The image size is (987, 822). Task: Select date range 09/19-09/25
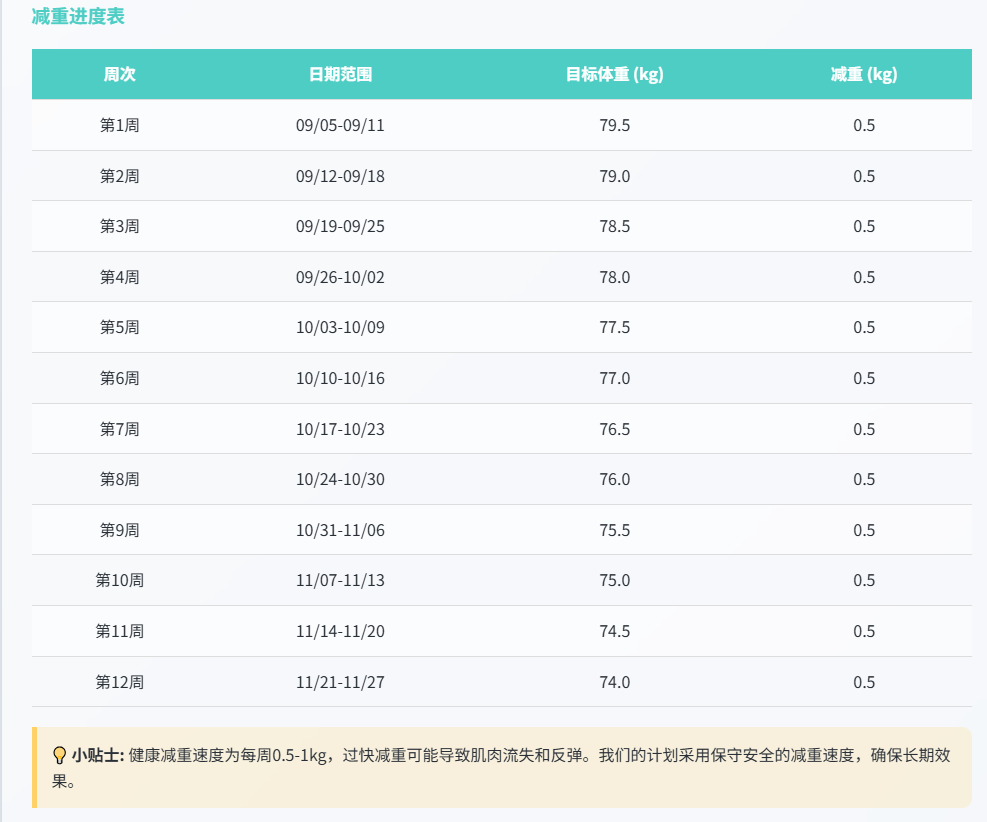[x=340, y=227]
